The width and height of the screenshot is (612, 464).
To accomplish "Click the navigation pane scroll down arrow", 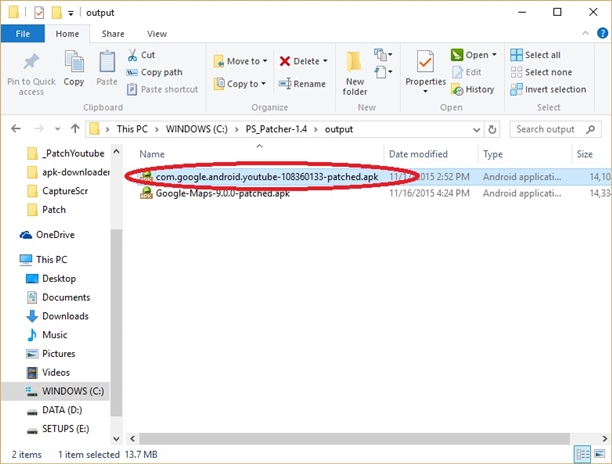I will (x=116, y=439).
